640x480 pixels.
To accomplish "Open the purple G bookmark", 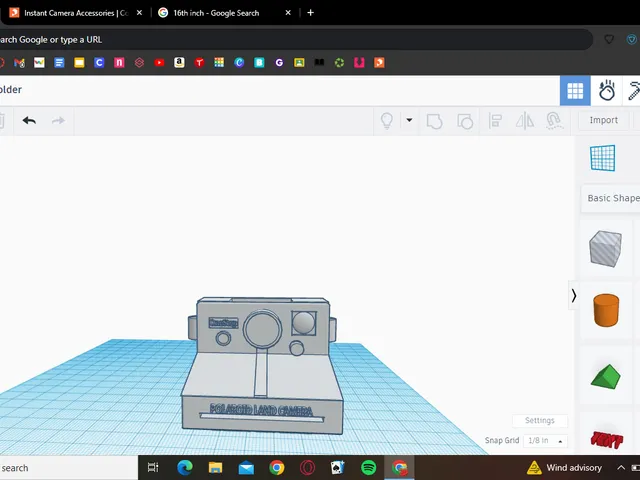I will point(279,62).
